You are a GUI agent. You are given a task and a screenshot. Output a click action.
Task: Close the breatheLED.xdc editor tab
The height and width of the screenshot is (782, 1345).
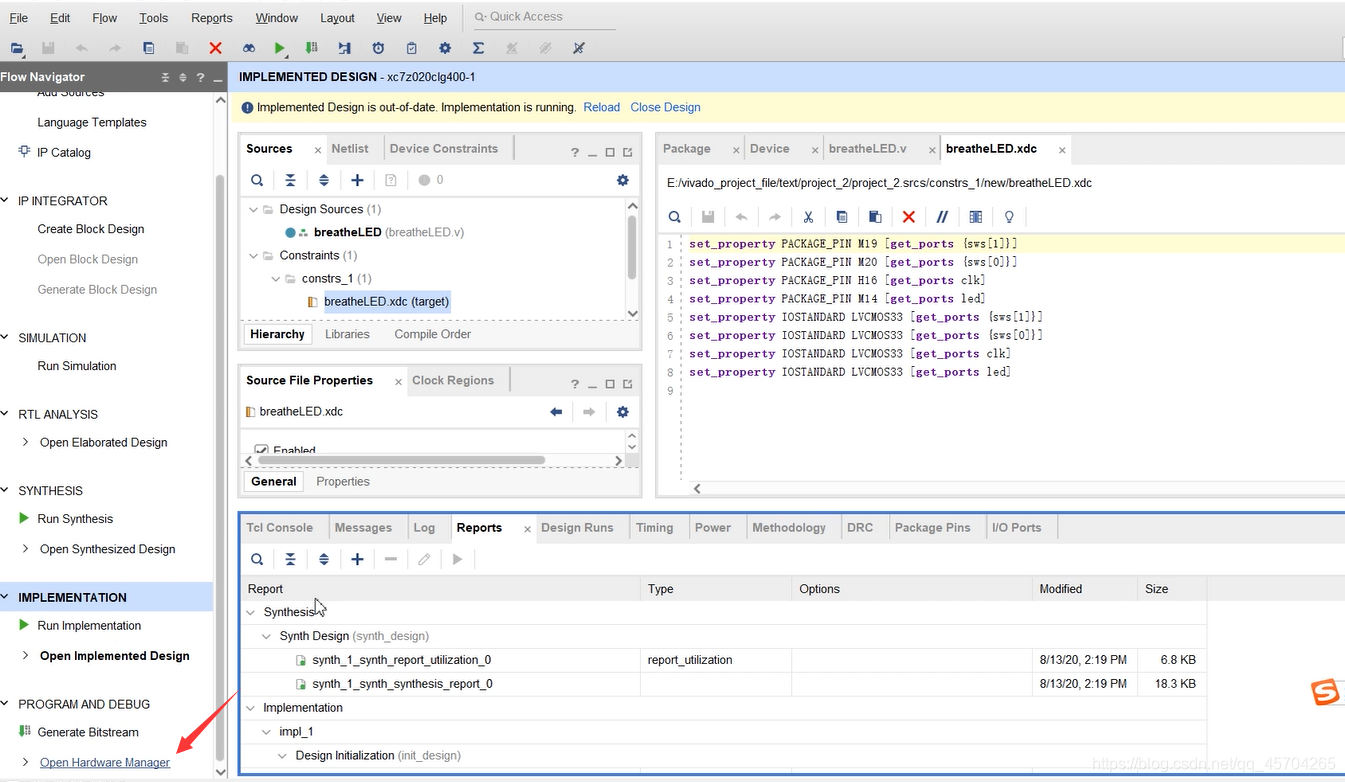coord(1062,150)
